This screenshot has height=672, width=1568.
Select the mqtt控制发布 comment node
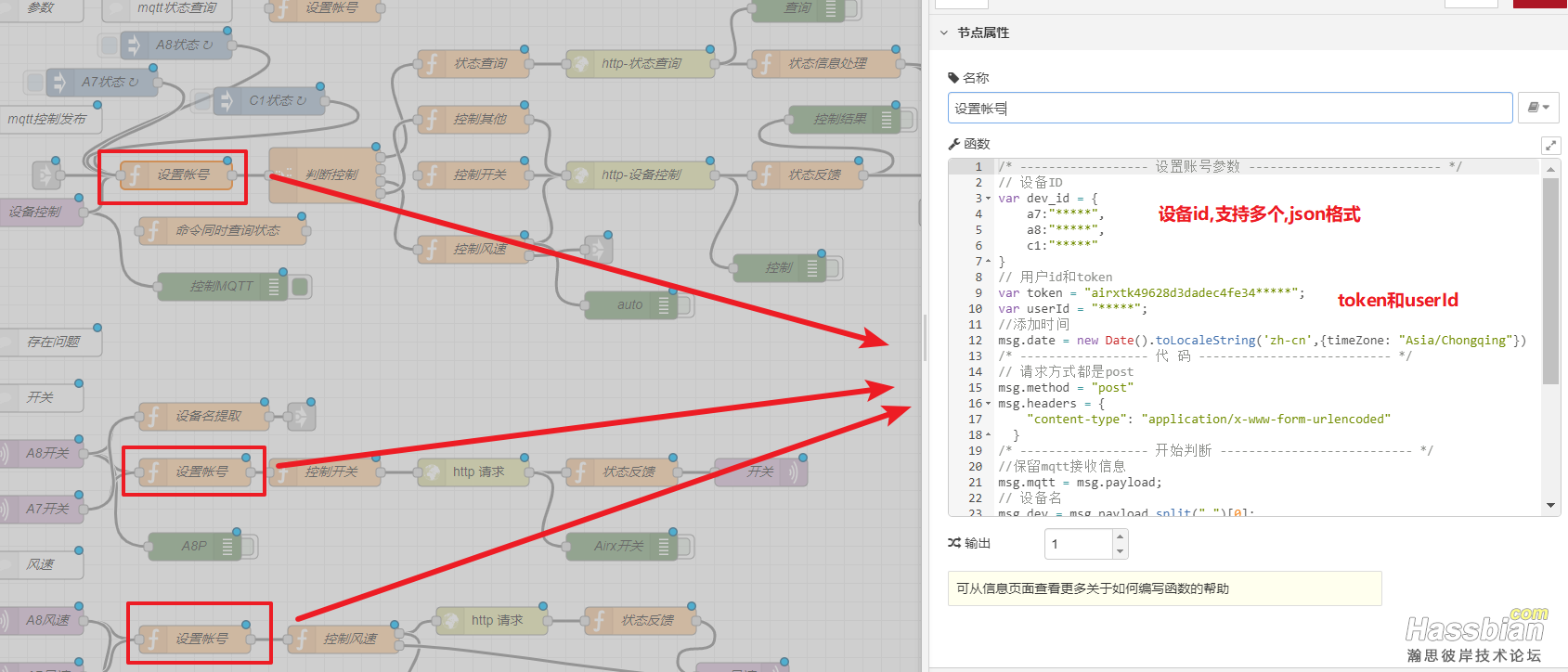tap(48, 120)
